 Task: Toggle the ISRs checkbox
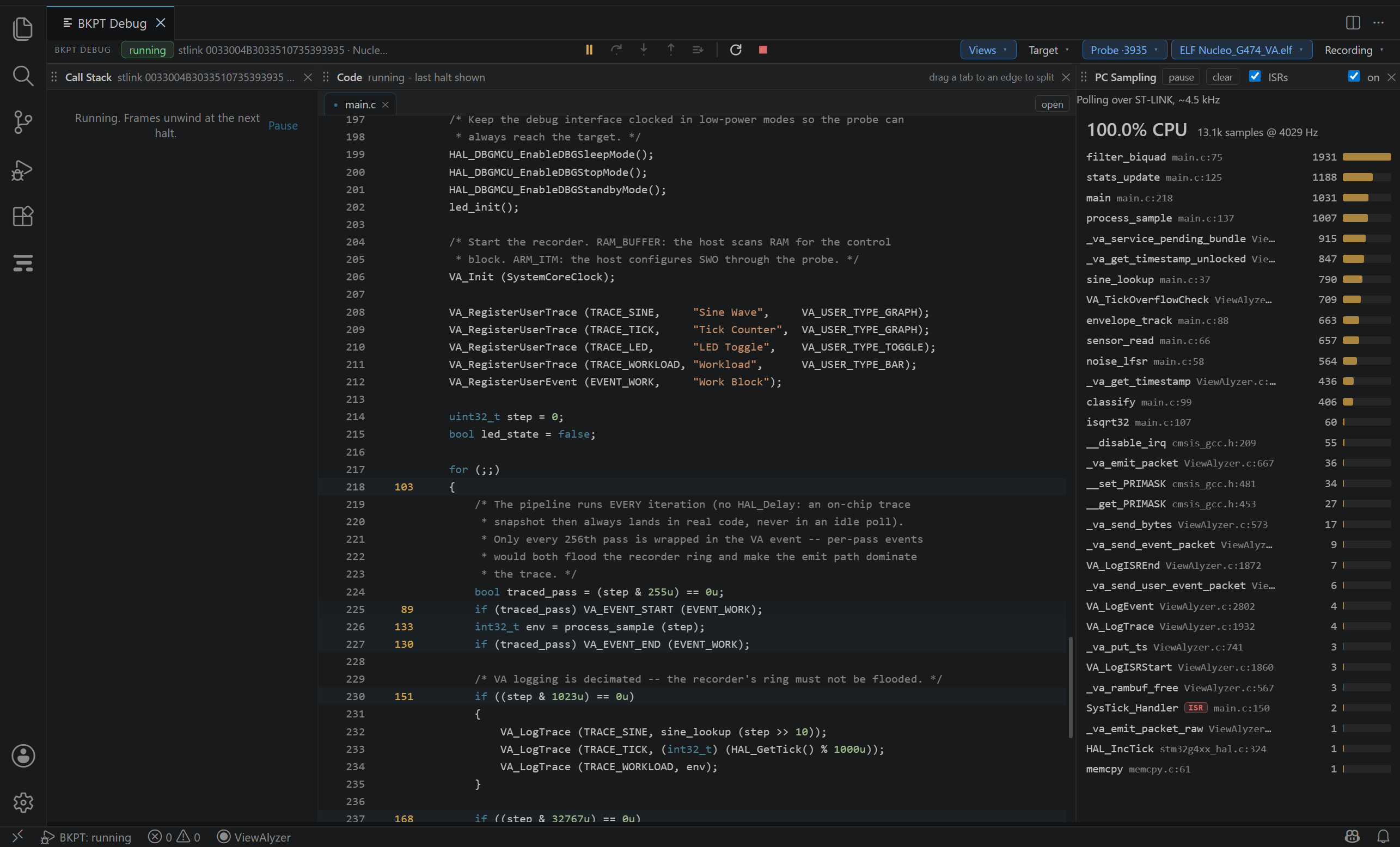[x=1255, y=76]
